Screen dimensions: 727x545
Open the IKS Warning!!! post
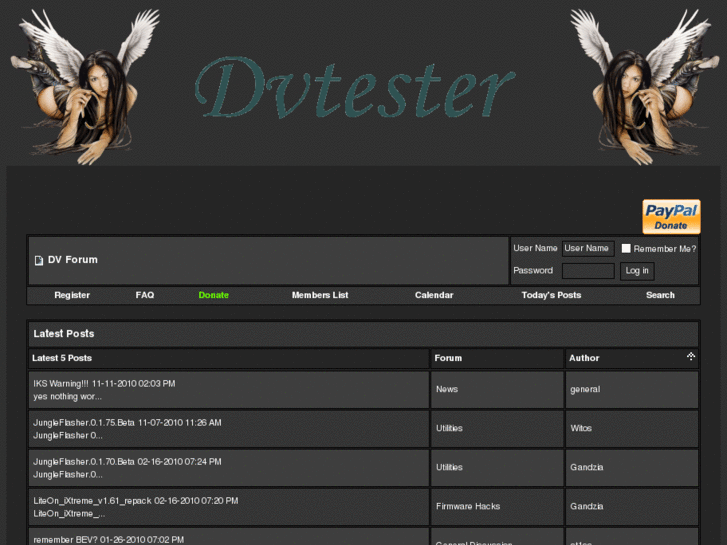60,384
